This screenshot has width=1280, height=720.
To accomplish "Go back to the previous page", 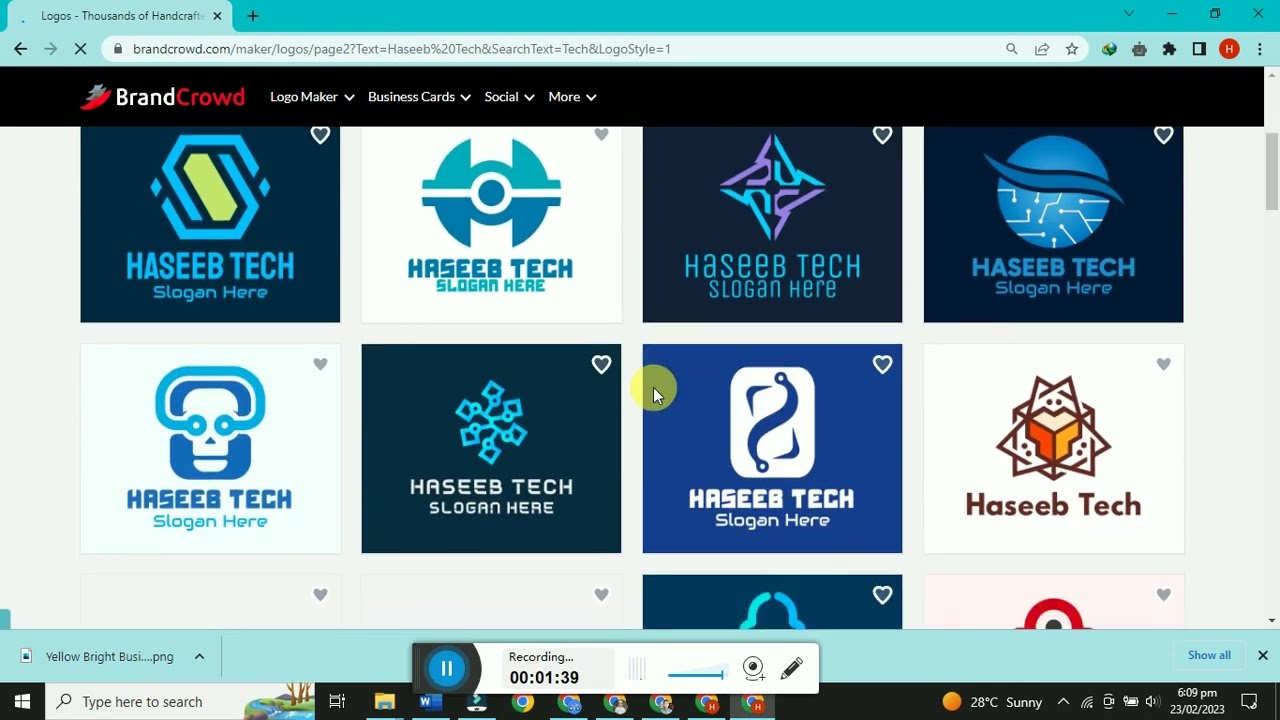I will pyautogui.click(x=21, y=49).
